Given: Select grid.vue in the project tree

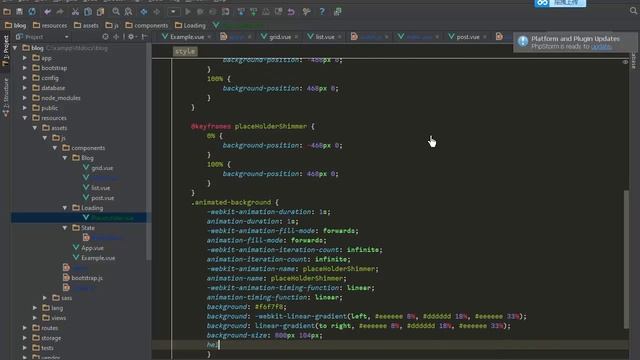Looking at the screenshot, I should pos(98,168).
